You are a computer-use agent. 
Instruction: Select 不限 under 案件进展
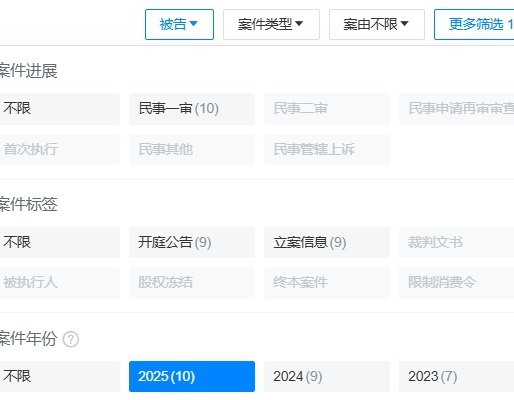click(59, 109)
